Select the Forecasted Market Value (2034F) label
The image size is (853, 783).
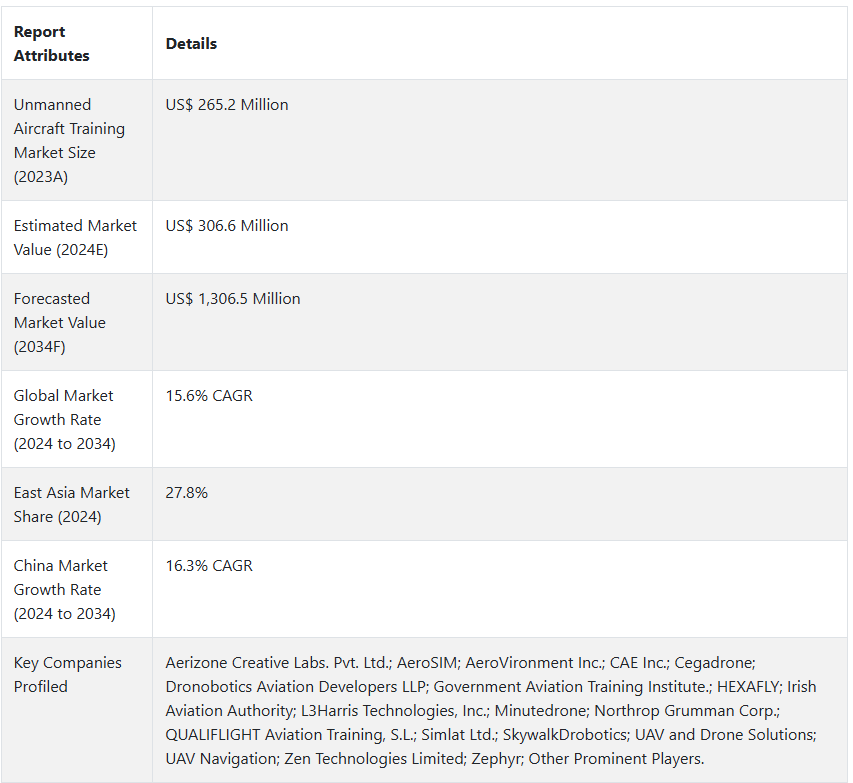tap(60, 322)
